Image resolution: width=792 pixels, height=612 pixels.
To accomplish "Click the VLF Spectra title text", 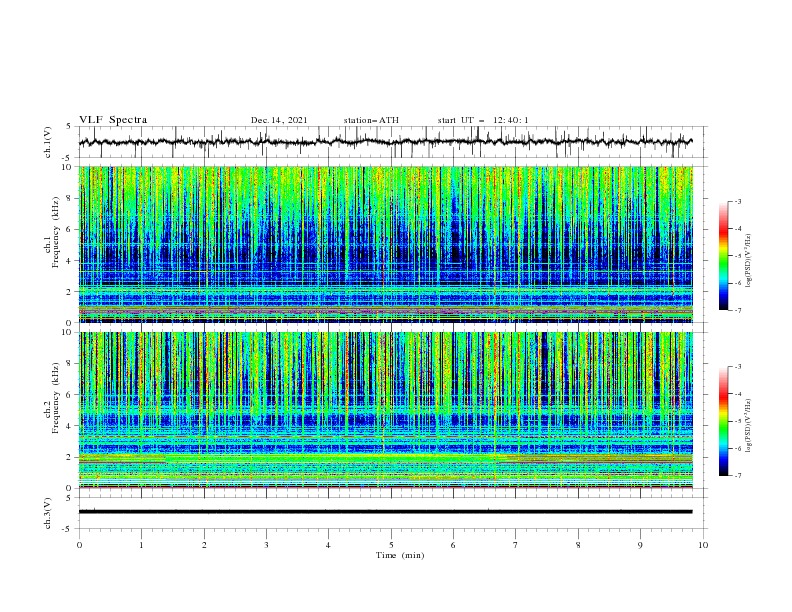I will click(113, 120).
